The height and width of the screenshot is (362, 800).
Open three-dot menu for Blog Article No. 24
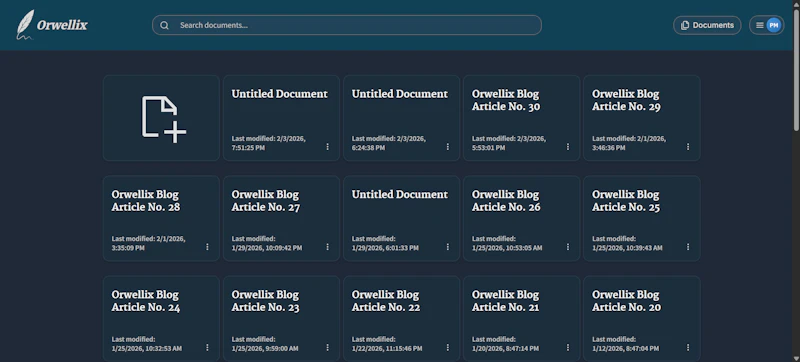tap(207, 347)
